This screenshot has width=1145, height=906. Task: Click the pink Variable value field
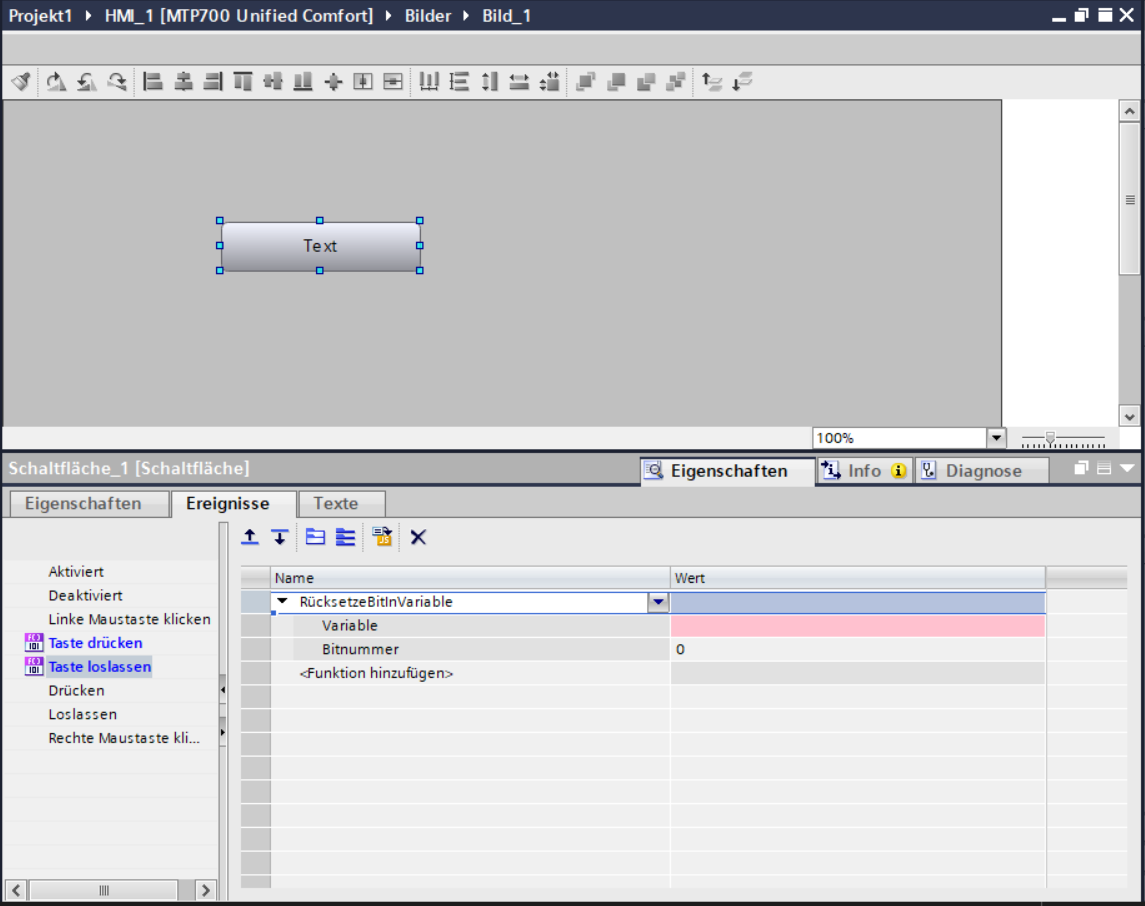click(x=857, y=626)
